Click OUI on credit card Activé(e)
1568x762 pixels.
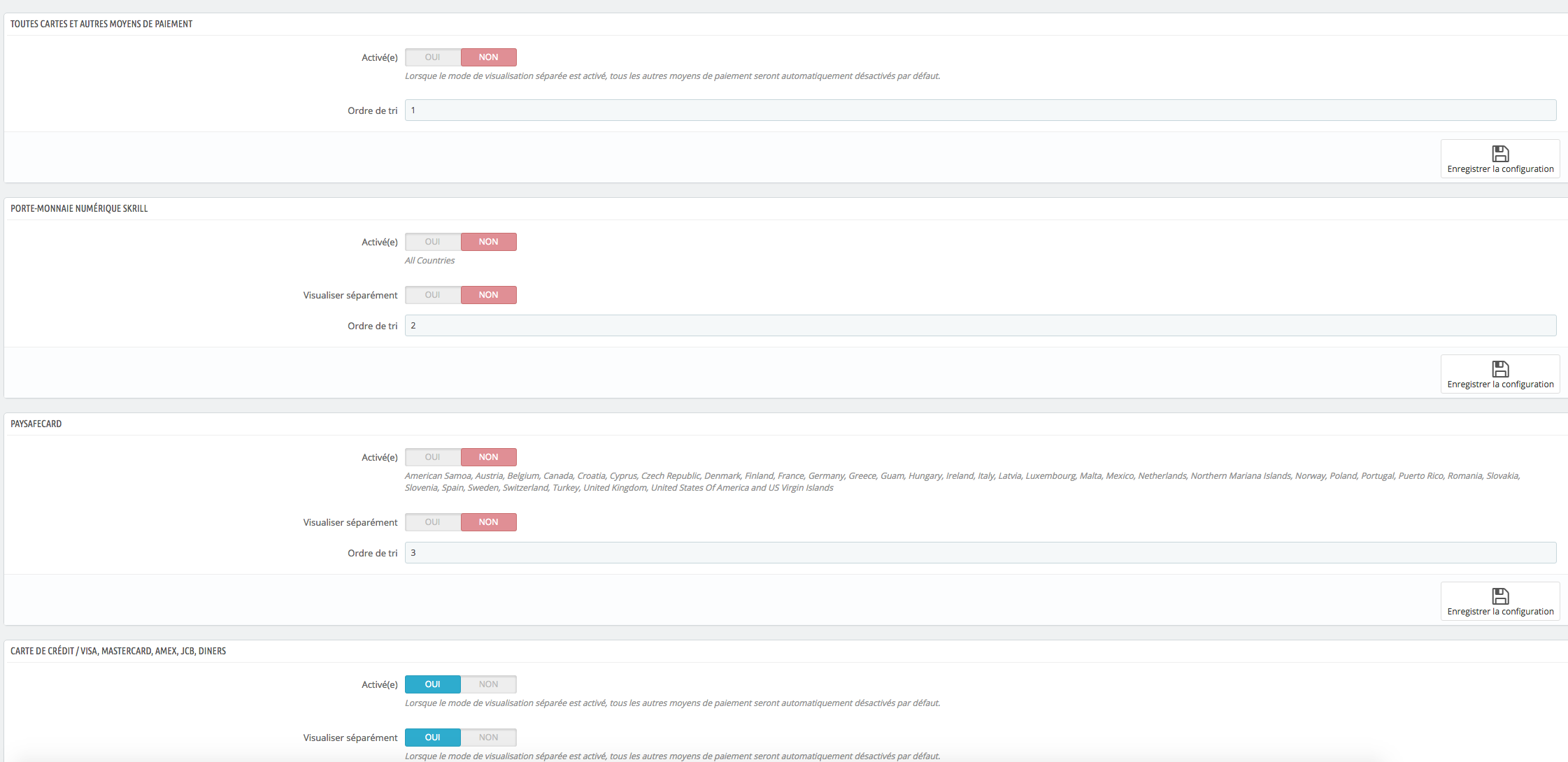(433, 684)
